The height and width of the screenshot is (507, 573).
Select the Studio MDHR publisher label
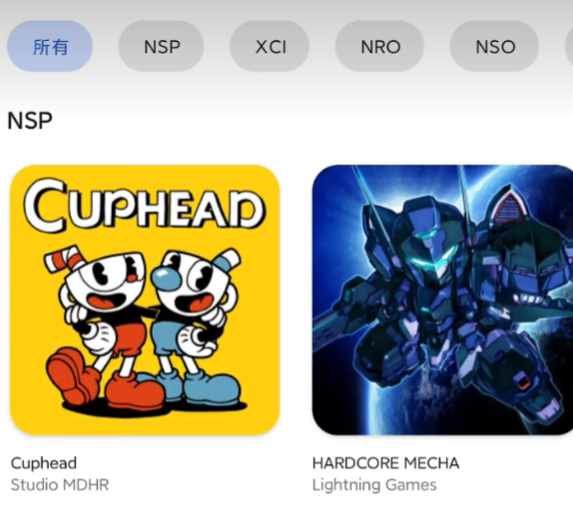point(60,485)
